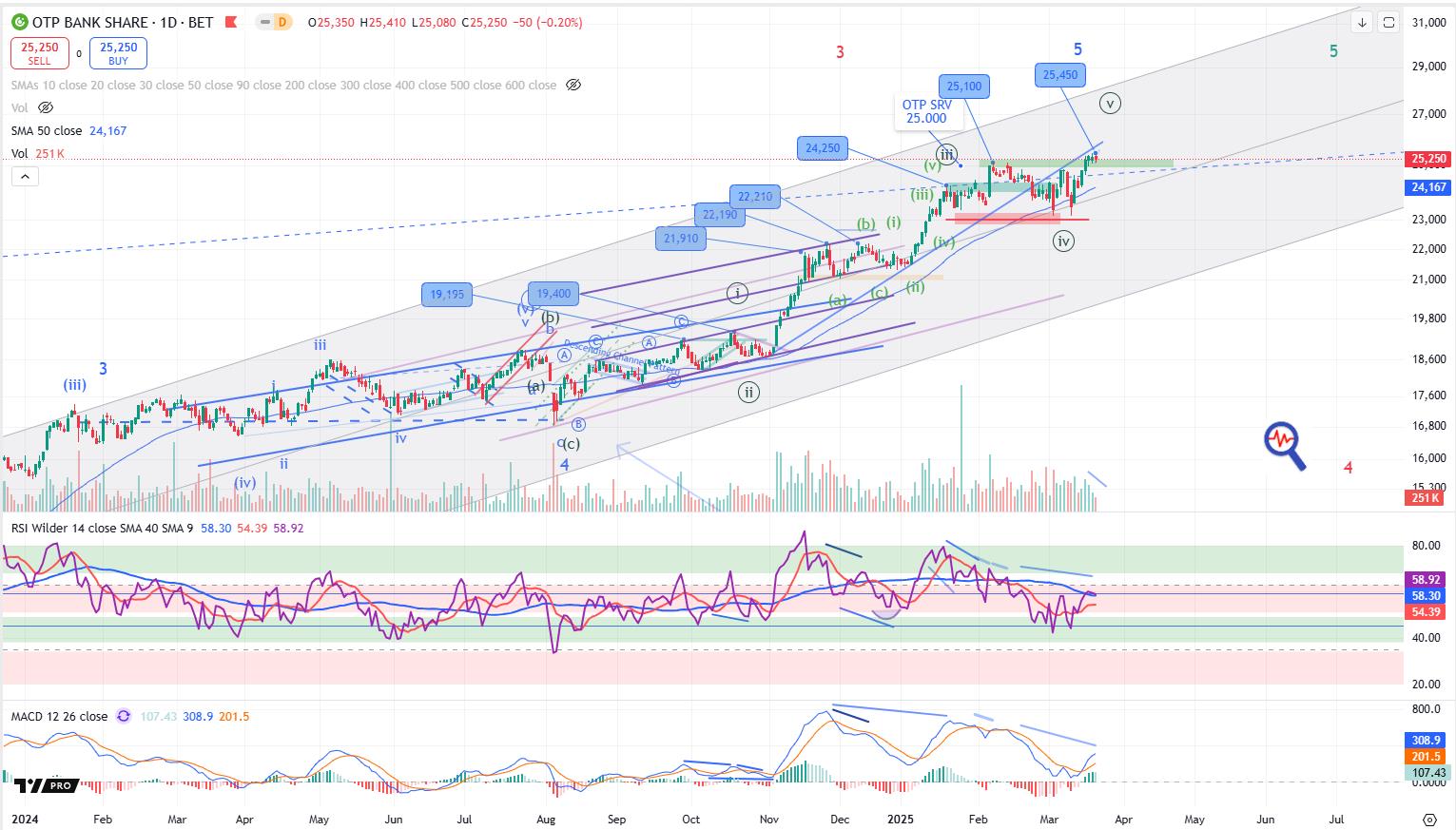
Task: Click the RSI 54.39 red axis tag
Action: [x=1427, y=611]
